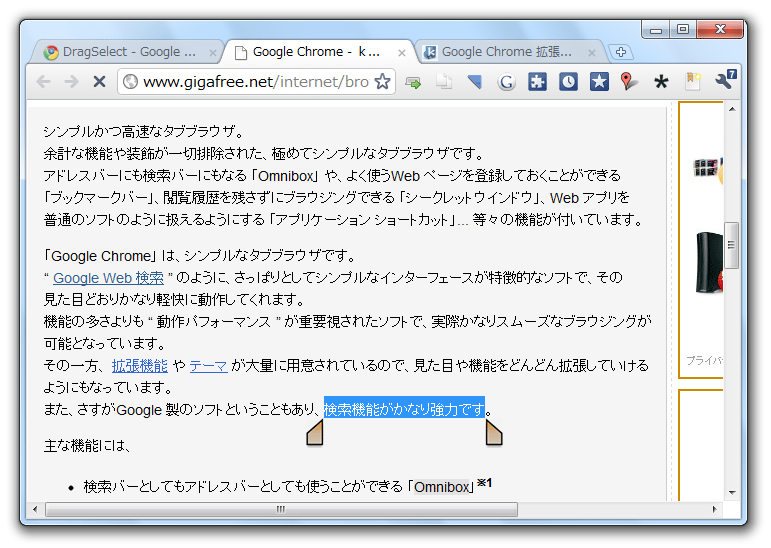Close the Chrome window
771x548 pixels.
click(x=720, y=30)
